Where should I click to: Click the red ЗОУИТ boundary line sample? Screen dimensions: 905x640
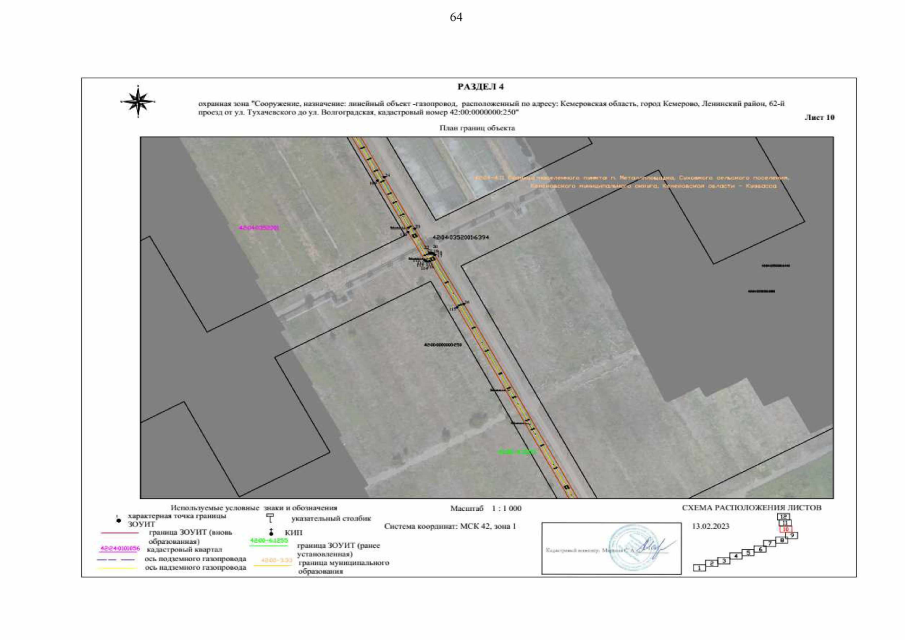[120, 534]
